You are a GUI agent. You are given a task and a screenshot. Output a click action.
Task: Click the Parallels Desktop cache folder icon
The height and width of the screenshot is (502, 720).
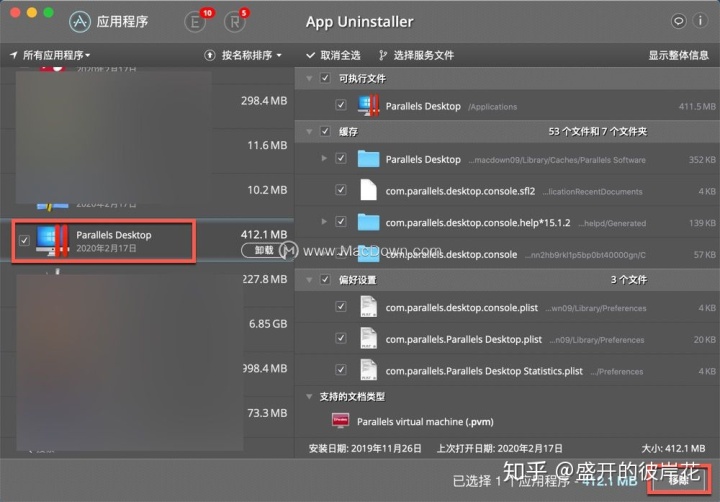pos(368,159)
